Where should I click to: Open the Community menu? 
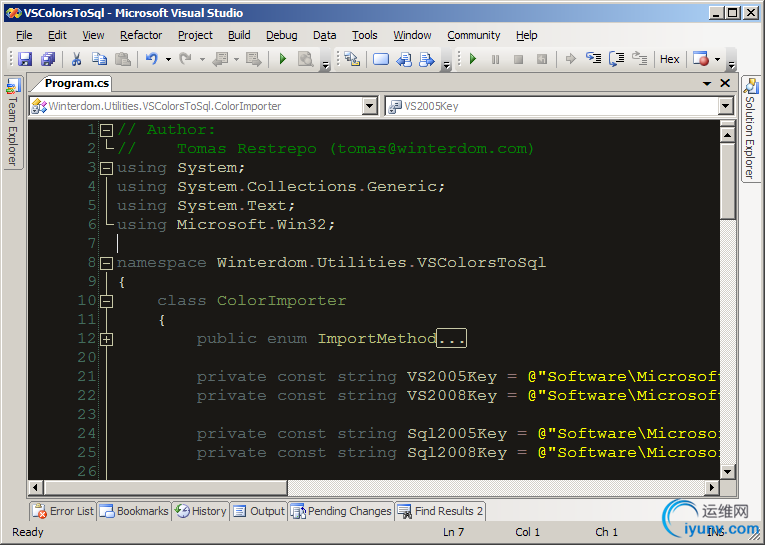coord(474,35)
